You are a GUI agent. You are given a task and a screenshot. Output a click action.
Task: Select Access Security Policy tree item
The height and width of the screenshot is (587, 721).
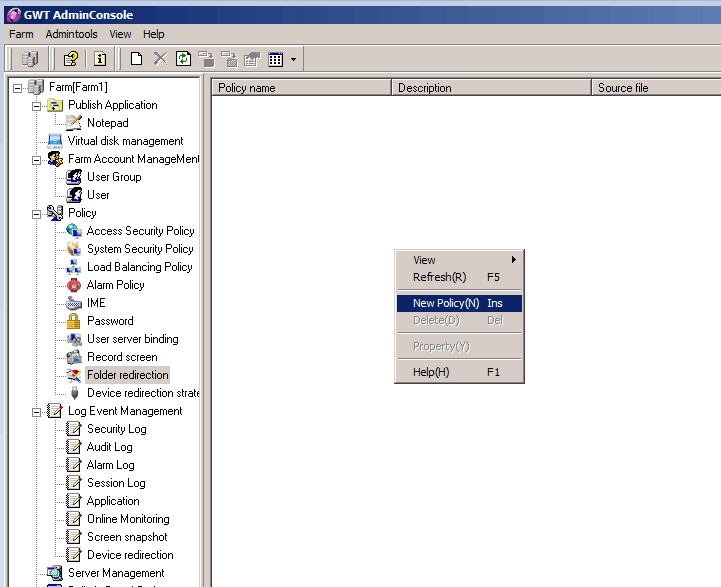tap(140, 231)
